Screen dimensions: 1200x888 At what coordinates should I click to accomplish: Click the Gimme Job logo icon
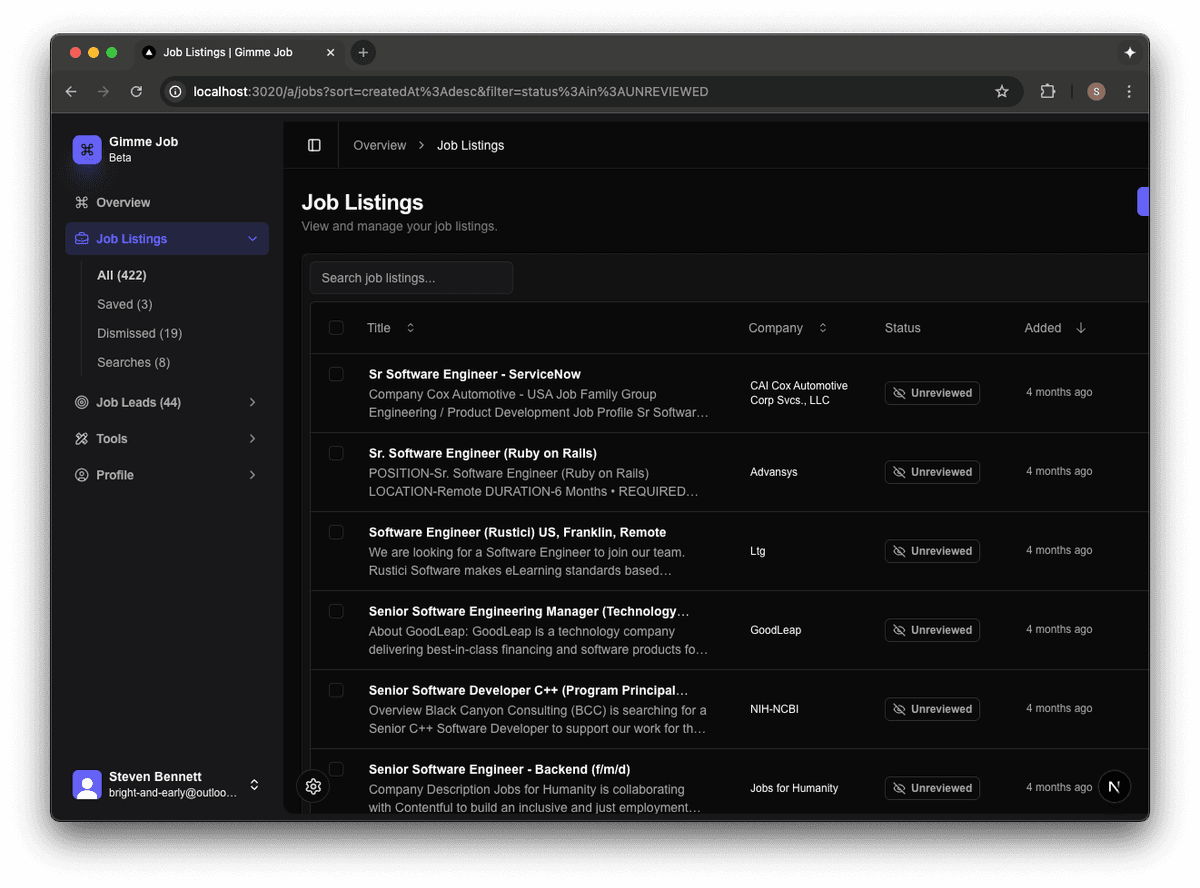coord(87,149)
